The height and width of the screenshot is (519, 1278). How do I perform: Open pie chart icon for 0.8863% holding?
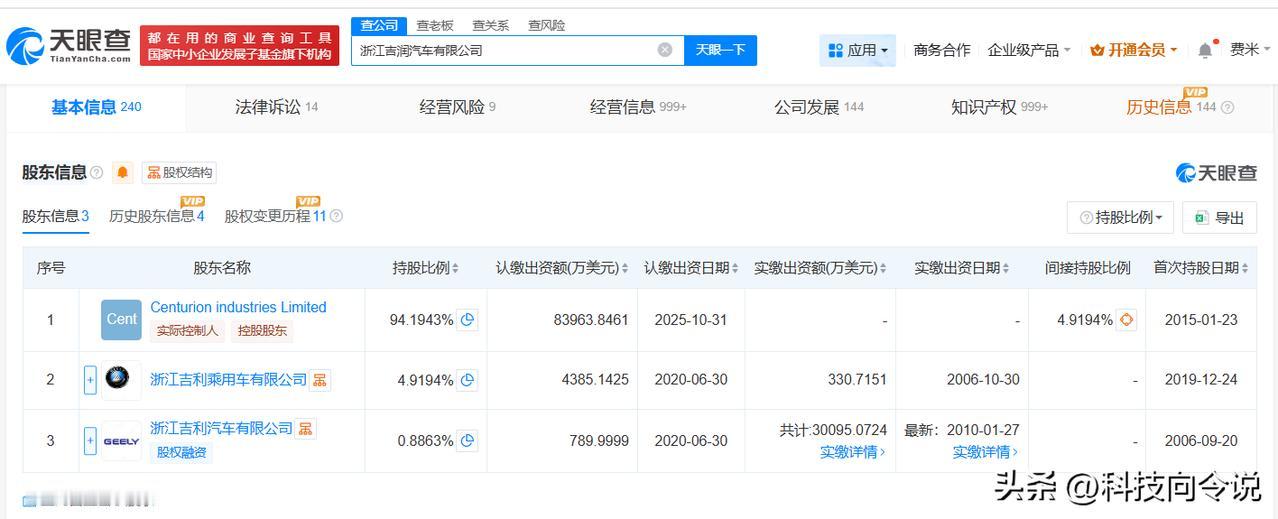point(467,440)
